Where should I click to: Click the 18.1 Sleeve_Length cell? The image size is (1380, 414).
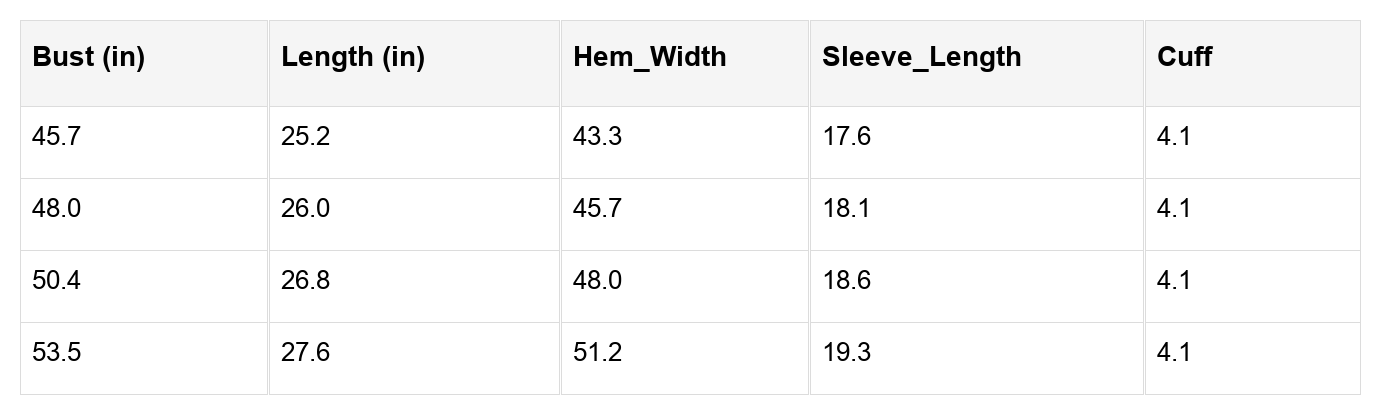[x=846, y=209]
